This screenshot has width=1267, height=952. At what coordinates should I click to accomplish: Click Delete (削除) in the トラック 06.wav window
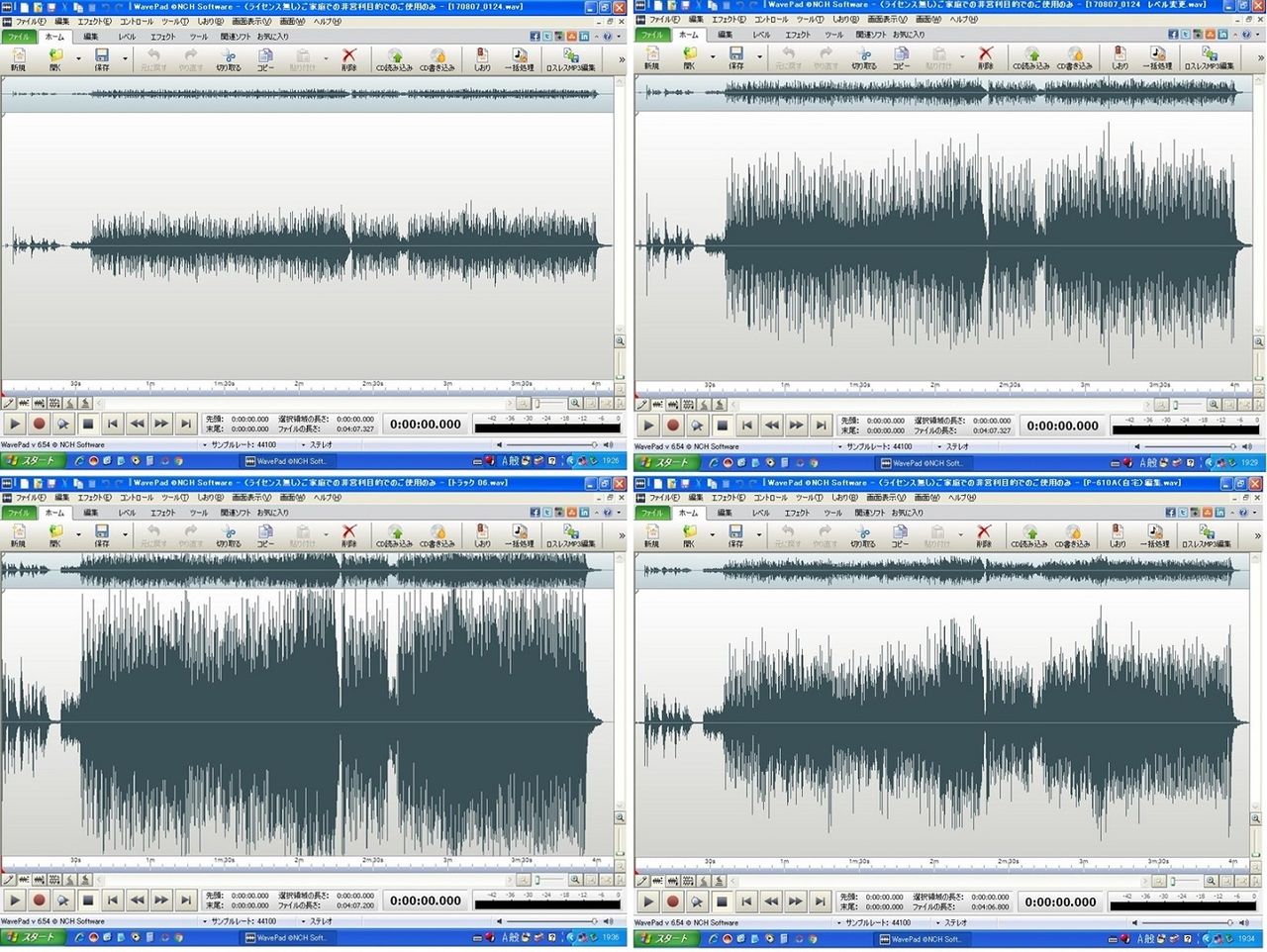point(349,536)
